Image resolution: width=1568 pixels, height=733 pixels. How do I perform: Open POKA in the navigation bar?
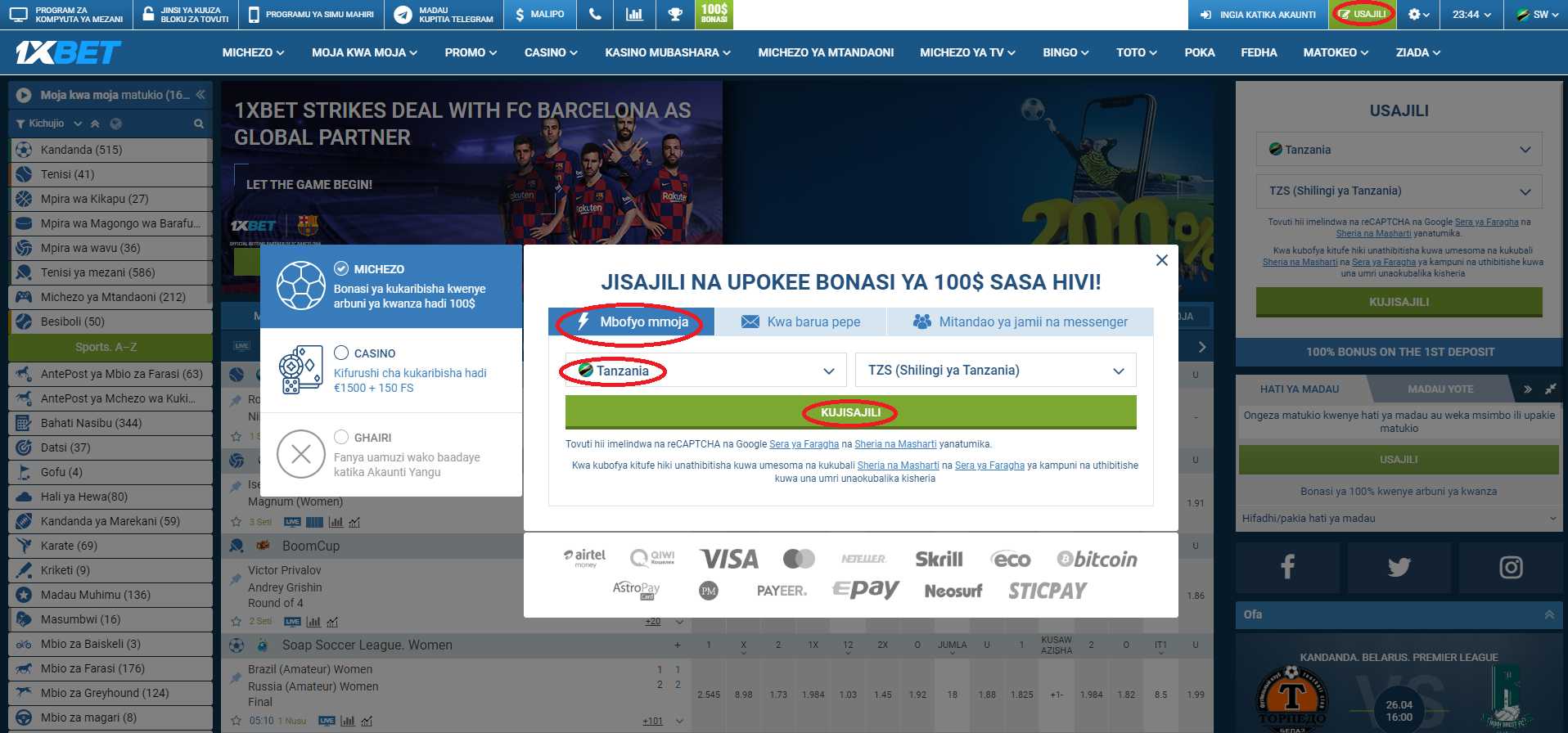tap(1199, 52)
